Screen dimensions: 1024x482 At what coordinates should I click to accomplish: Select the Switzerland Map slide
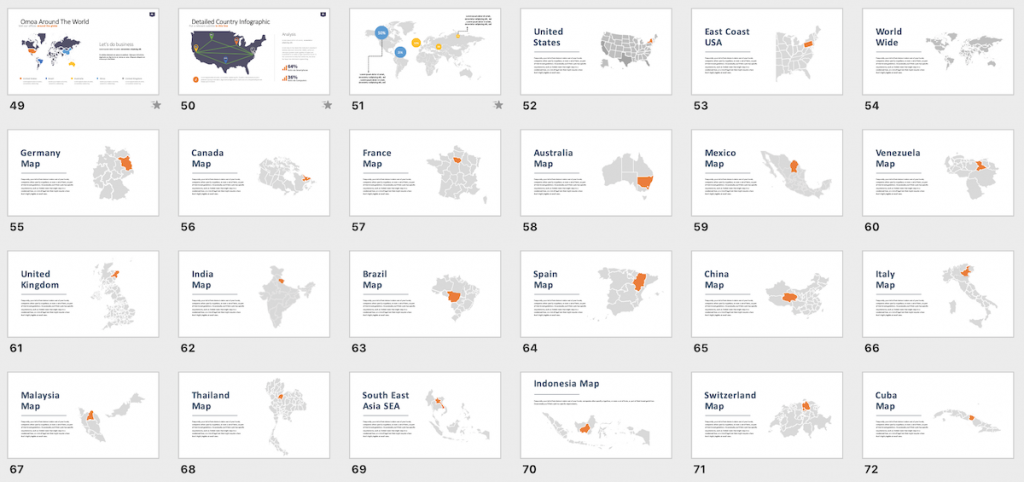click(767, 415)
